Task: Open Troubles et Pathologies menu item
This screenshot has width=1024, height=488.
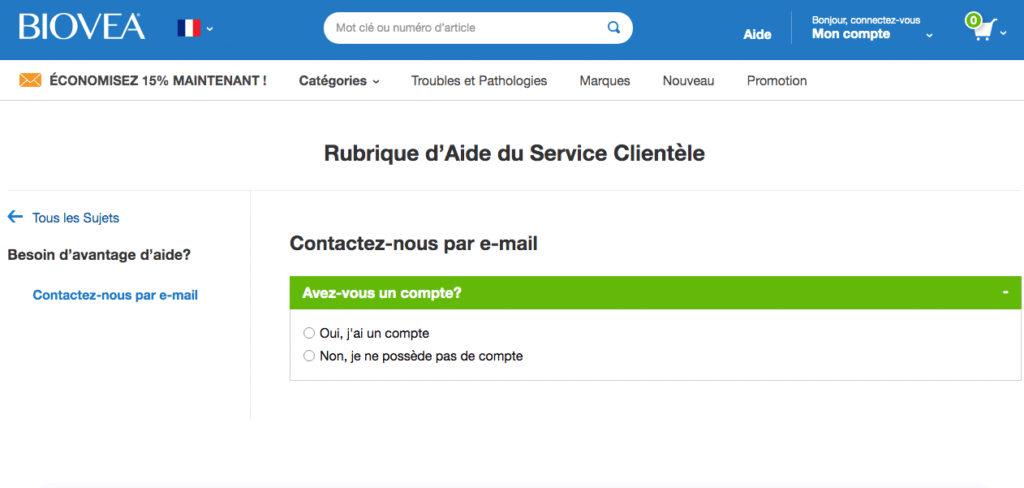Action: click(479, 81)
